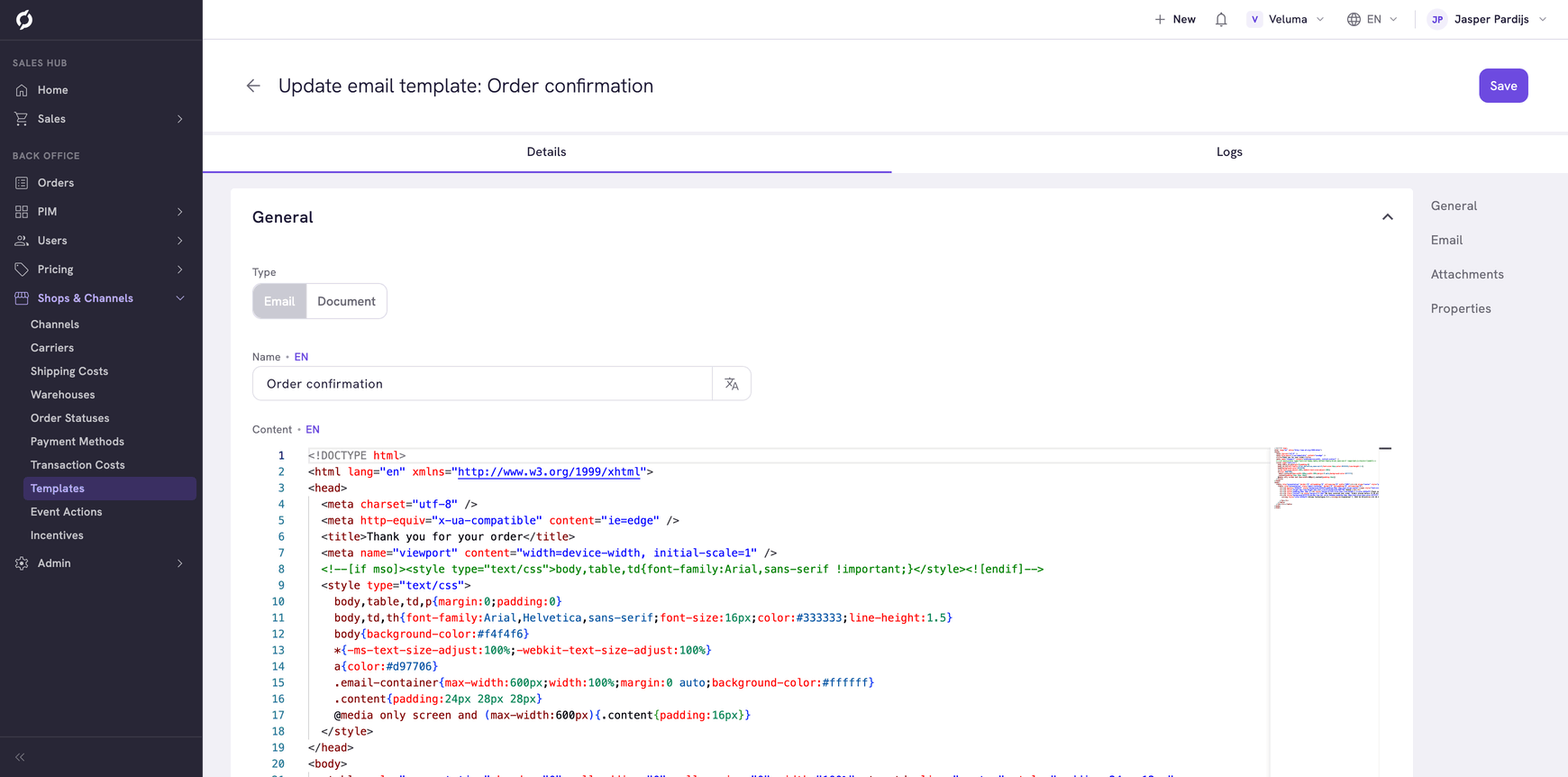This screenshot has width=1568, height=777.
Task: Collapse the Shops & Channels chevron
Action: pyautogui.click(x=180, y=298)
